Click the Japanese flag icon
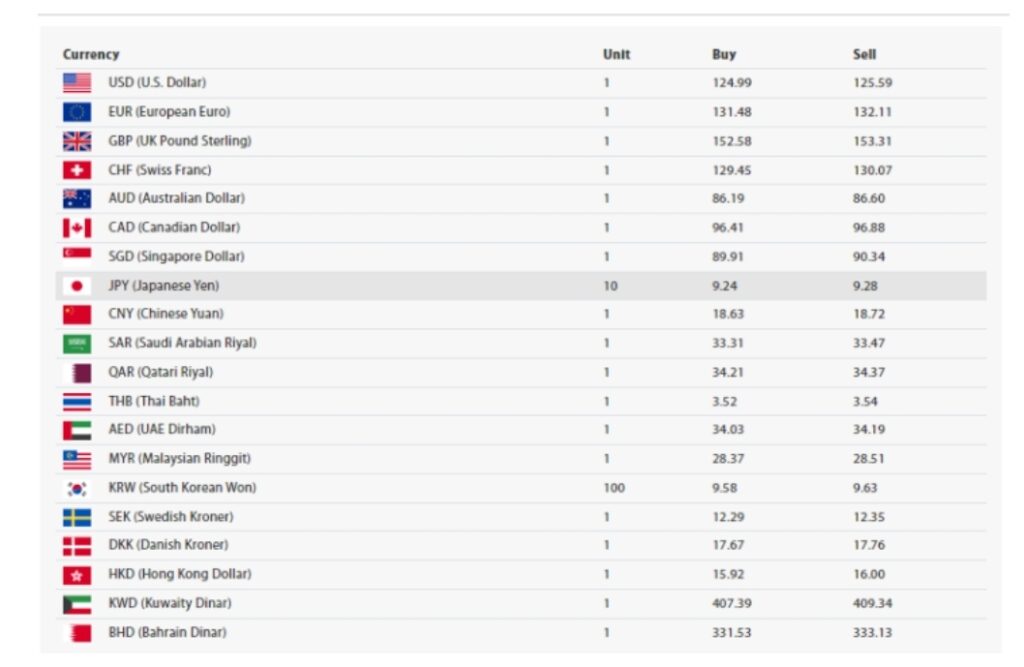 tap(77, 286)
